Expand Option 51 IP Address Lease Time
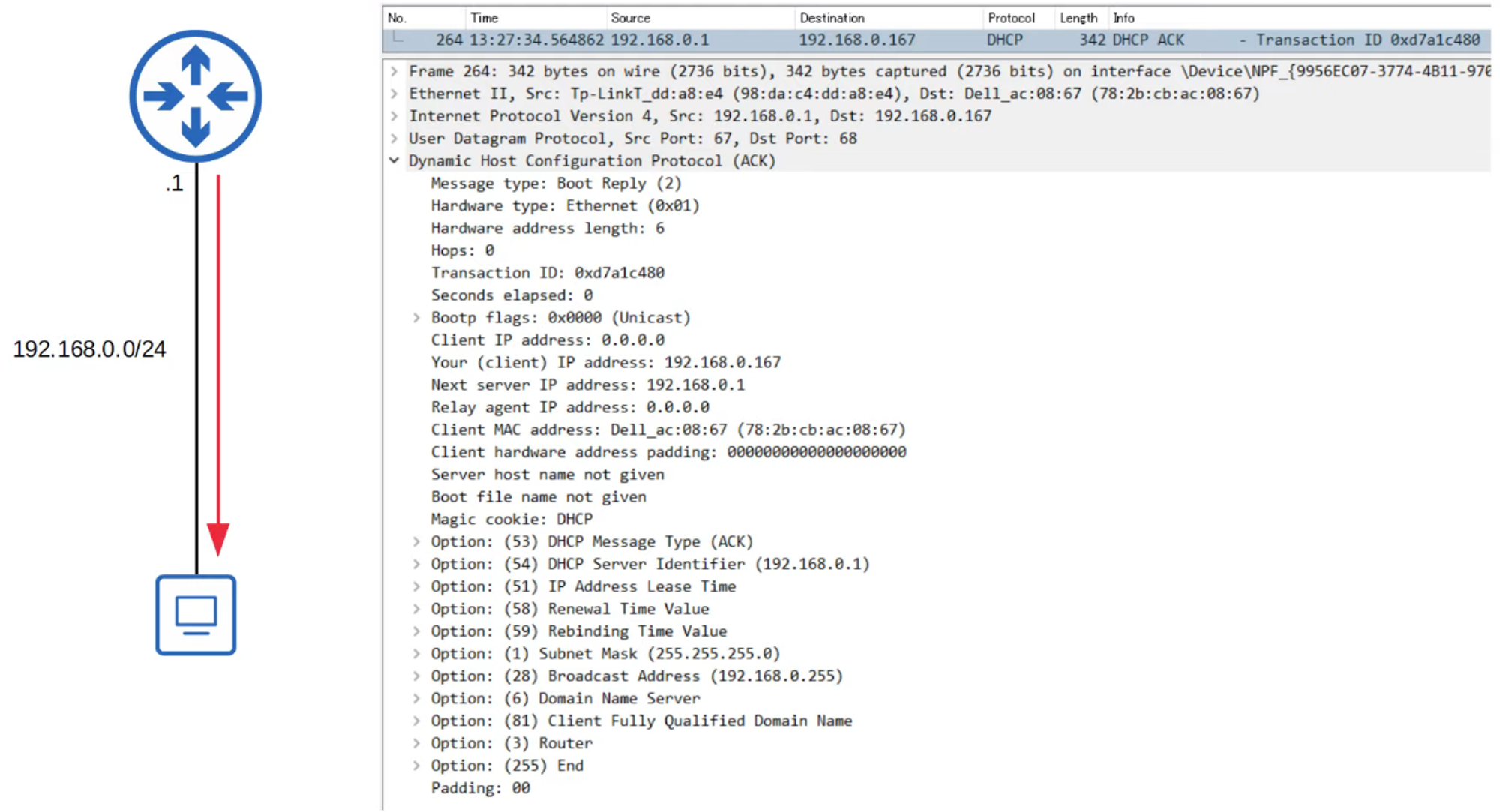The image size is (1500, 812). click(416, 587)
